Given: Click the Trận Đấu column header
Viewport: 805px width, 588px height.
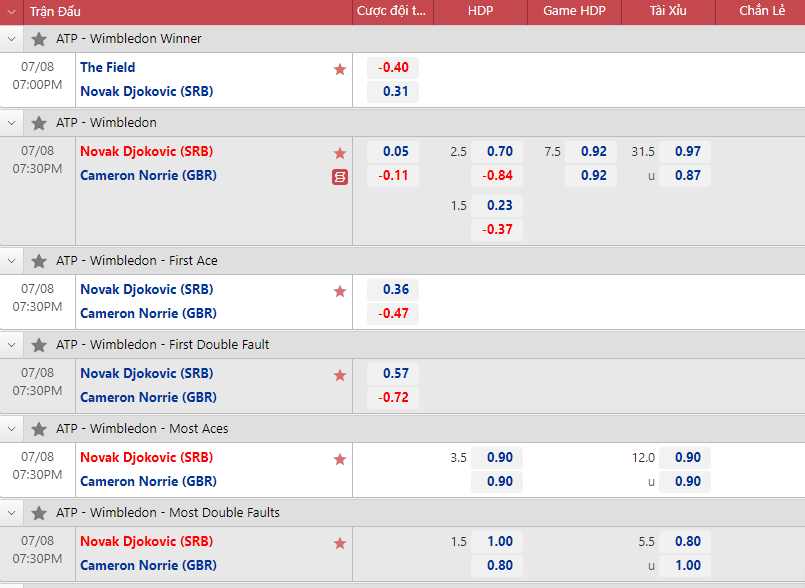Looking at the screenshot, I should (x=55, y=11).
